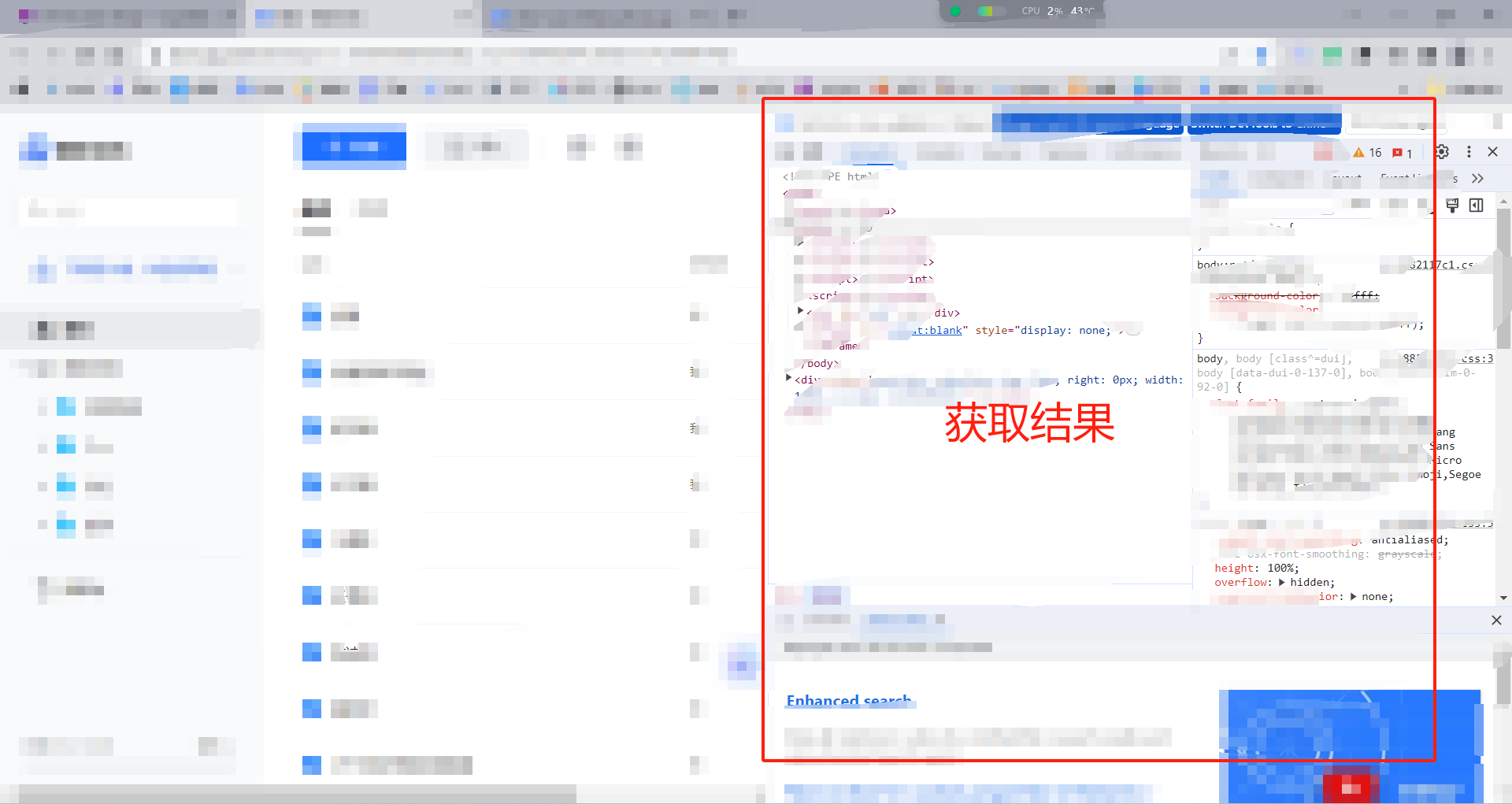Click the height: 100% declaration
The height and width of the screenshot is (804, 1512).
point(1257,569)
